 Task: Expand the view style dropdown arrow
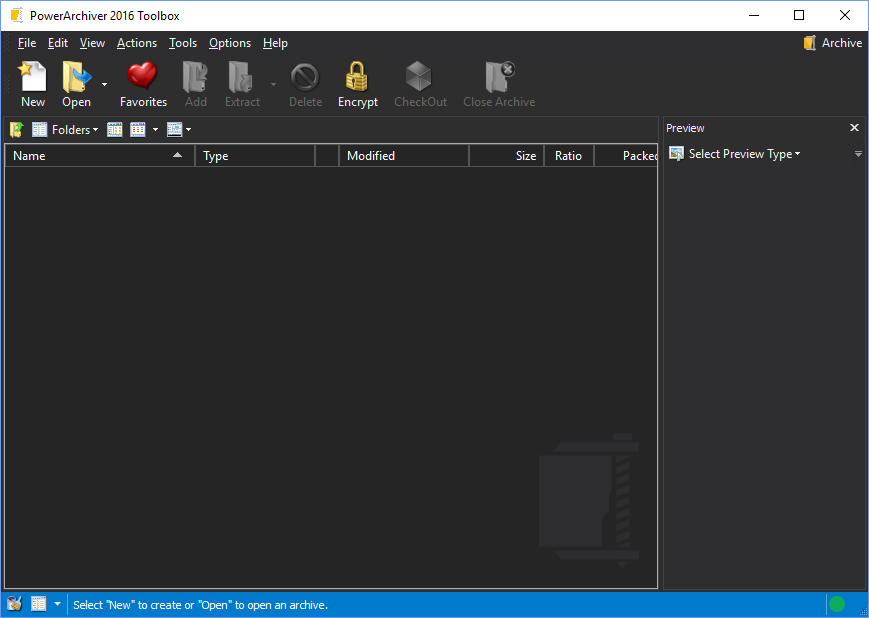[x=155, y=130]
